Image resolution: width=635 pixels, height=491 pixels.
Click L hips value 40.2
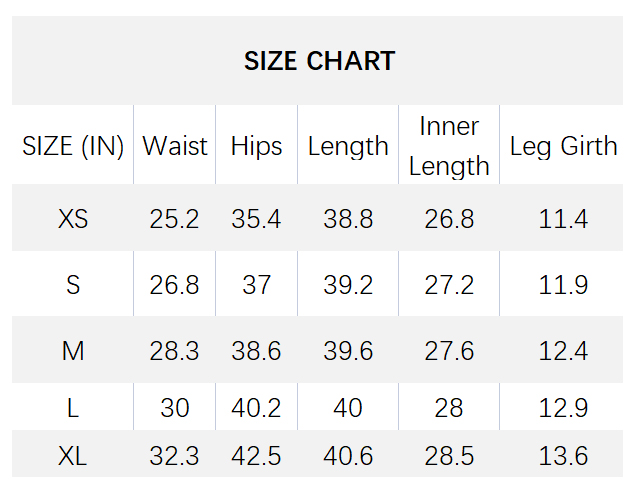coord(256,408)
